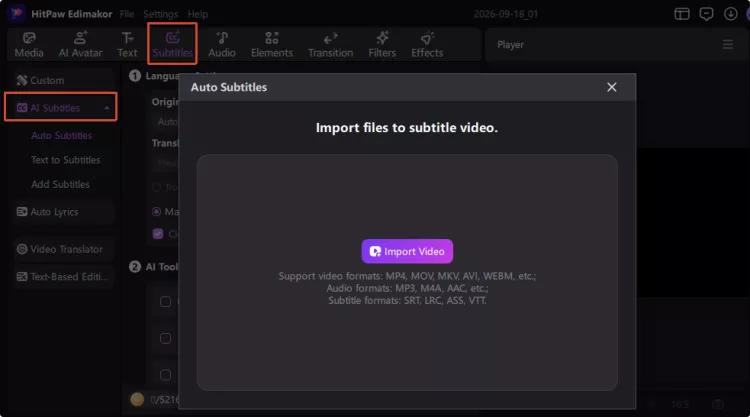Tick the first AI Tool checkbox

165,302
